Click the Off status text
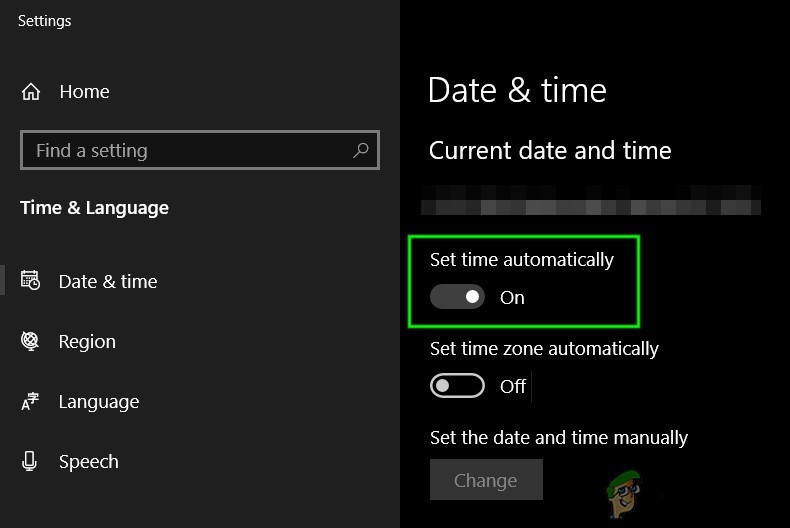This screenshot has height=528, width=790. click(512, 386)
